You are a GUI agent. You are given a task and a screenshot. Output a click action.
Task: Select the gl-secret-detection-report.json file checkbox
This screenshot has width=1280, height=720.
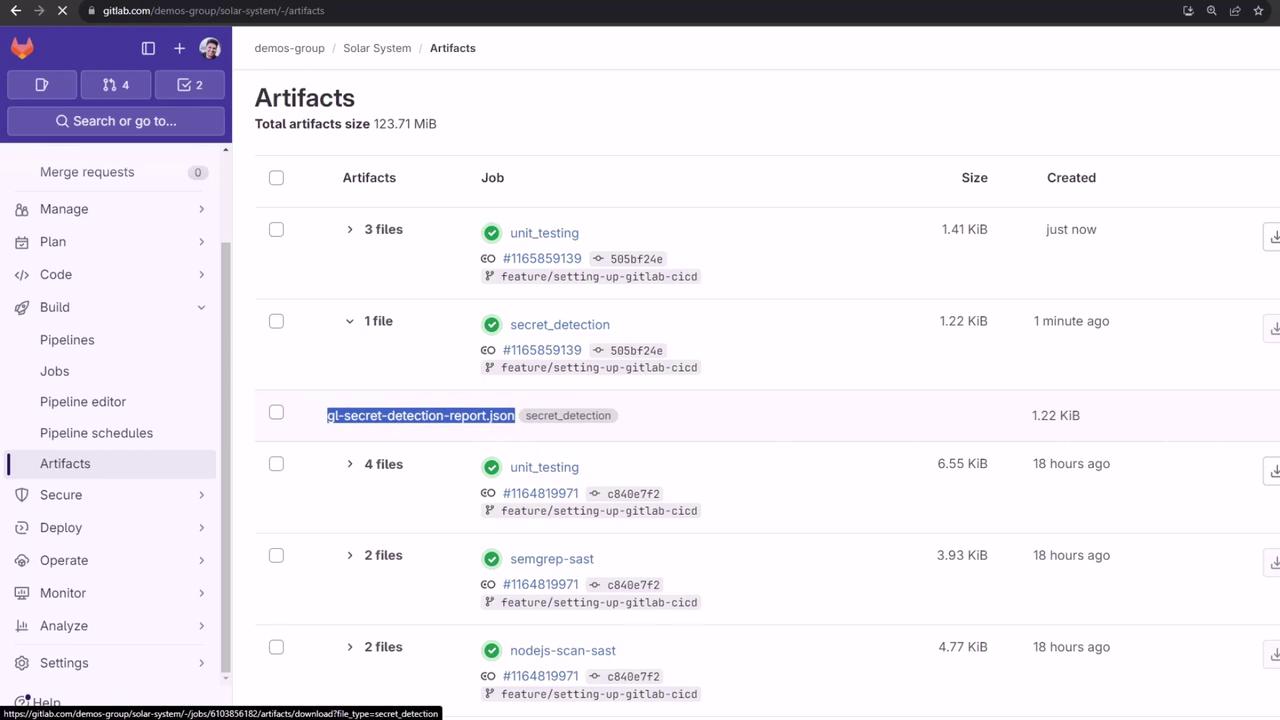click(276, 412)
